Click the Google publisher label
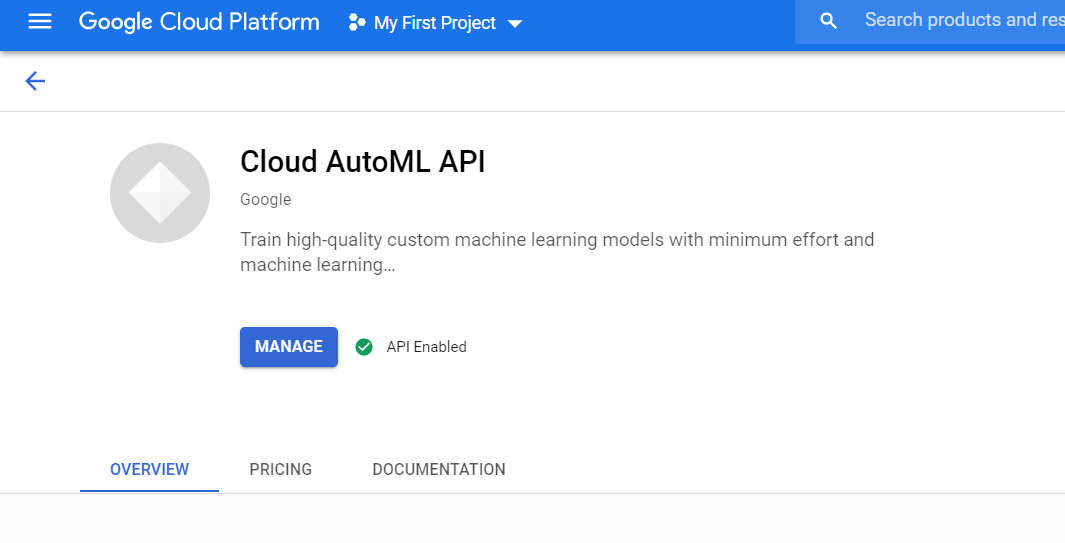The width and height of the screenshot is (1065, 543). pos(266,200)
